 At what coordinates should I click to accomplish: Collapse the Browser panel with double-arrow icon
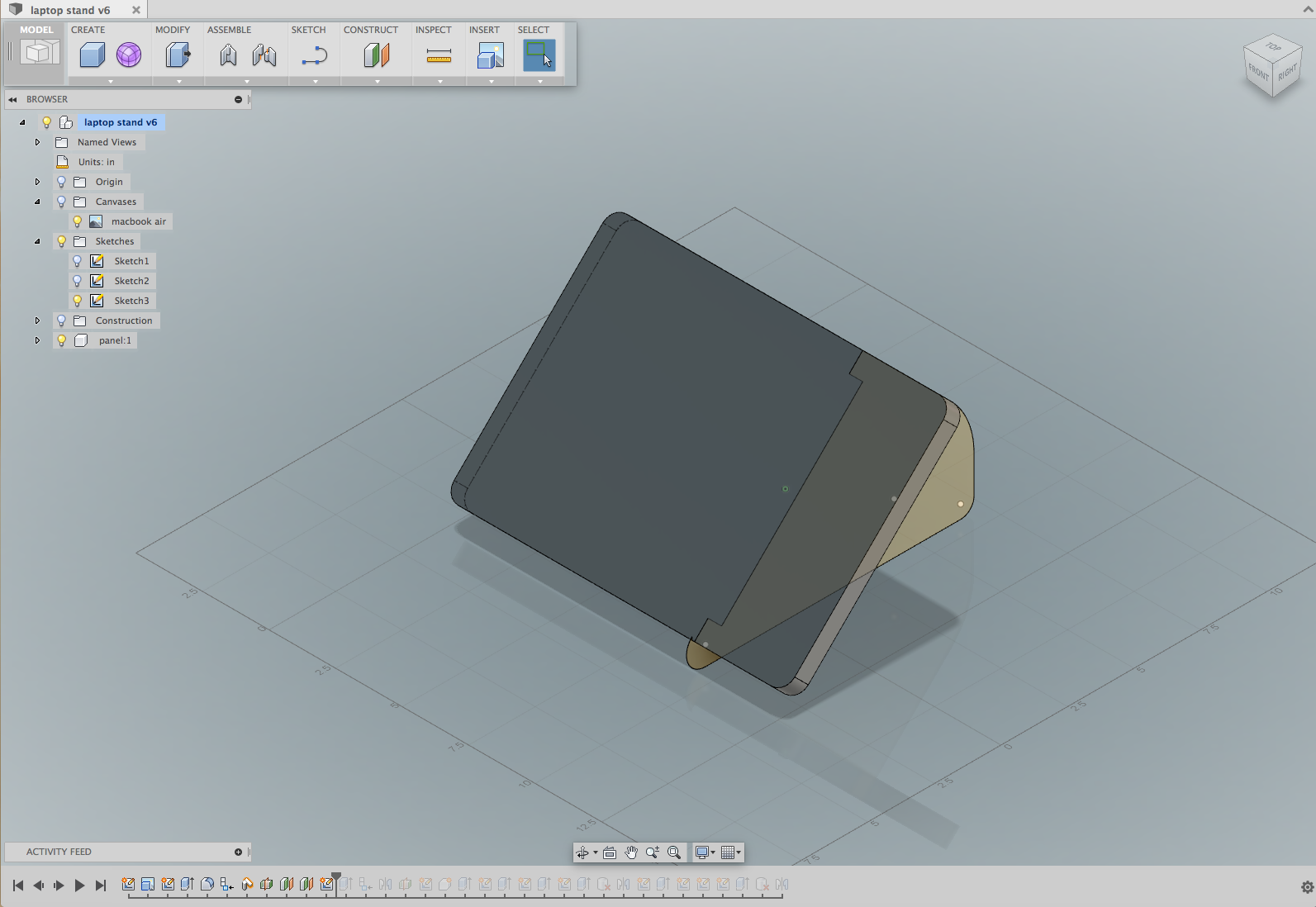coord(12,99)
